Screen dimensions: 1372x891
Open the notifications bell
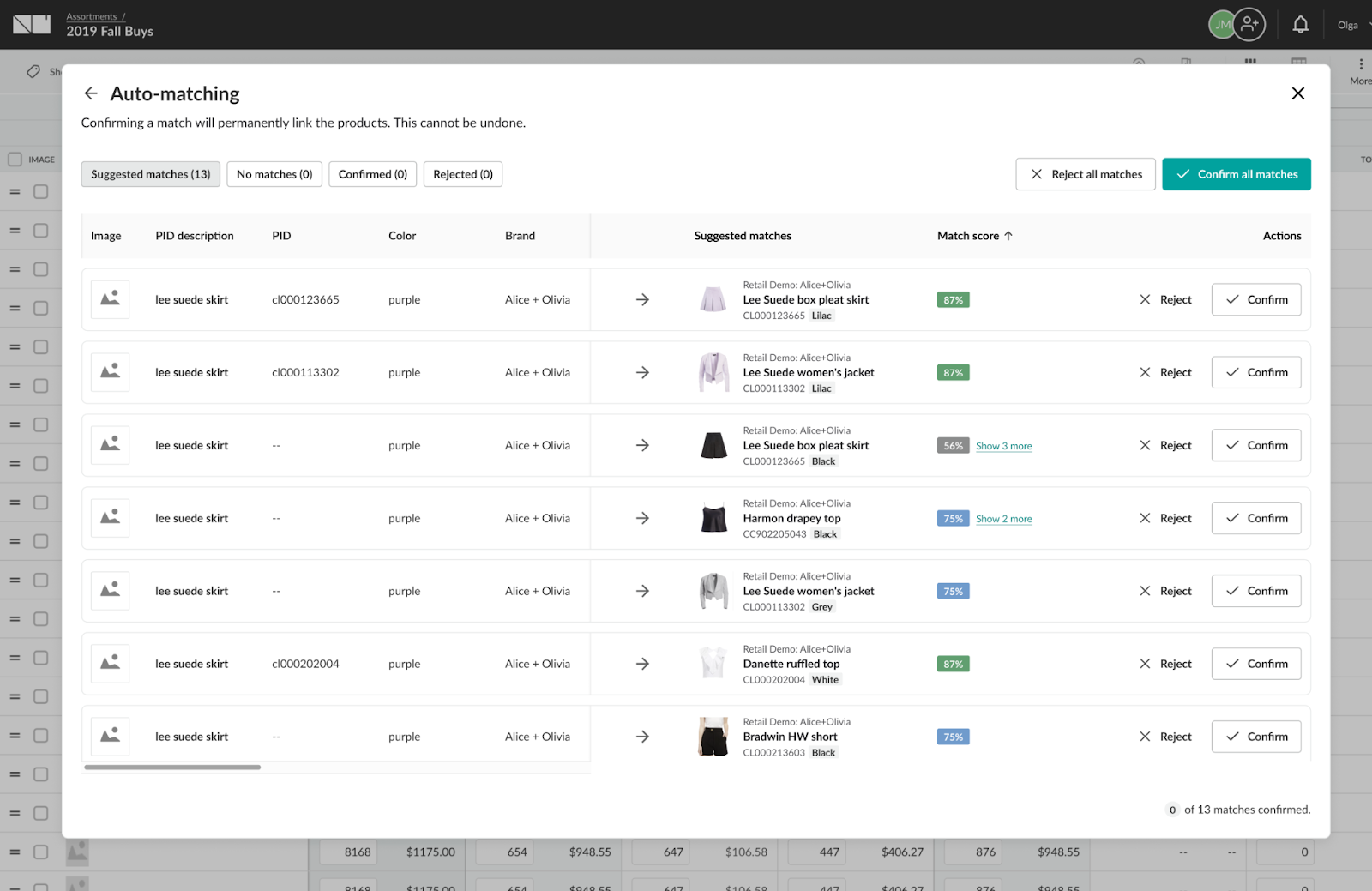point(1300,25)
